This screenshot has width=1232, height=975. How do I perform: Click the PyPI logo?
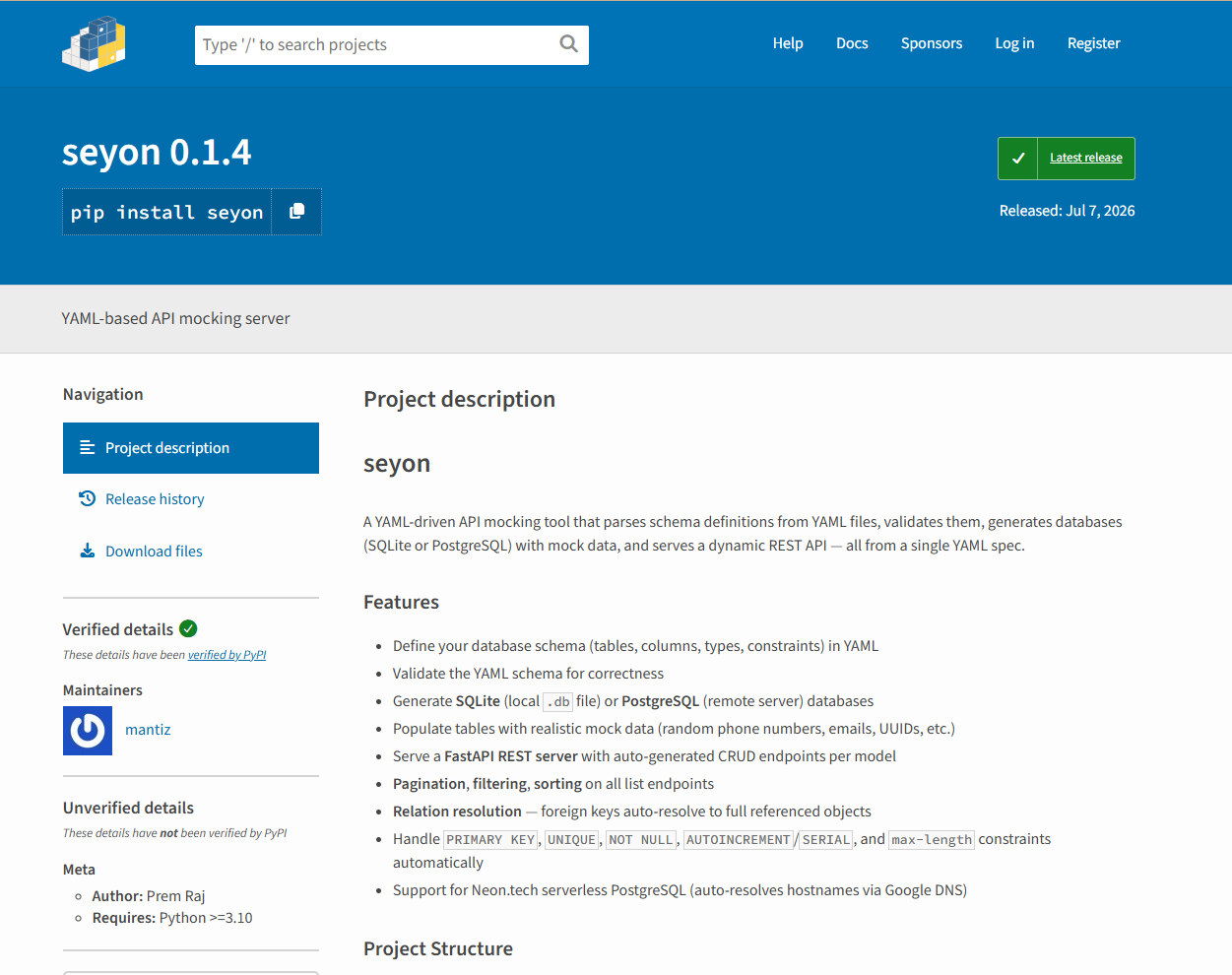pos(94,43)
